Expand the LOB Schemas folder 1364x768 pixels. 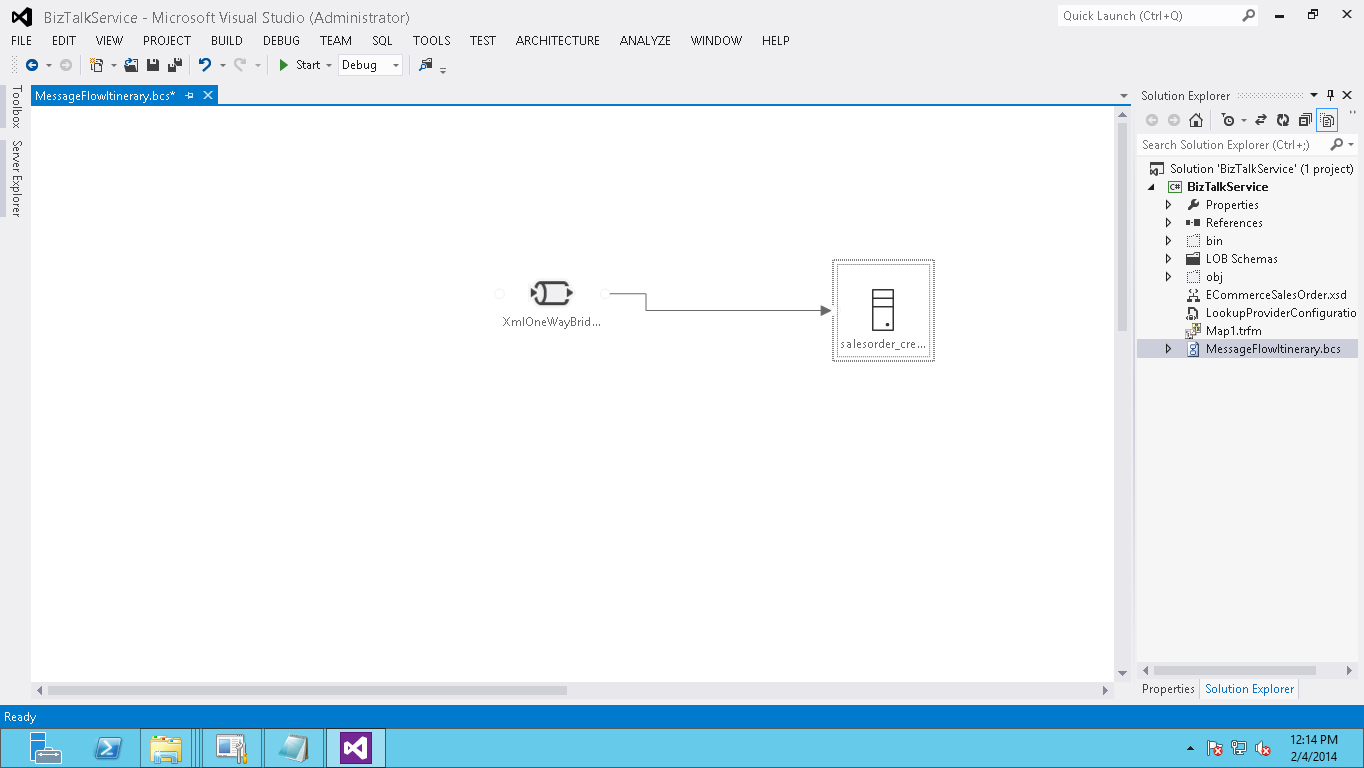(x=1168, y=259)
